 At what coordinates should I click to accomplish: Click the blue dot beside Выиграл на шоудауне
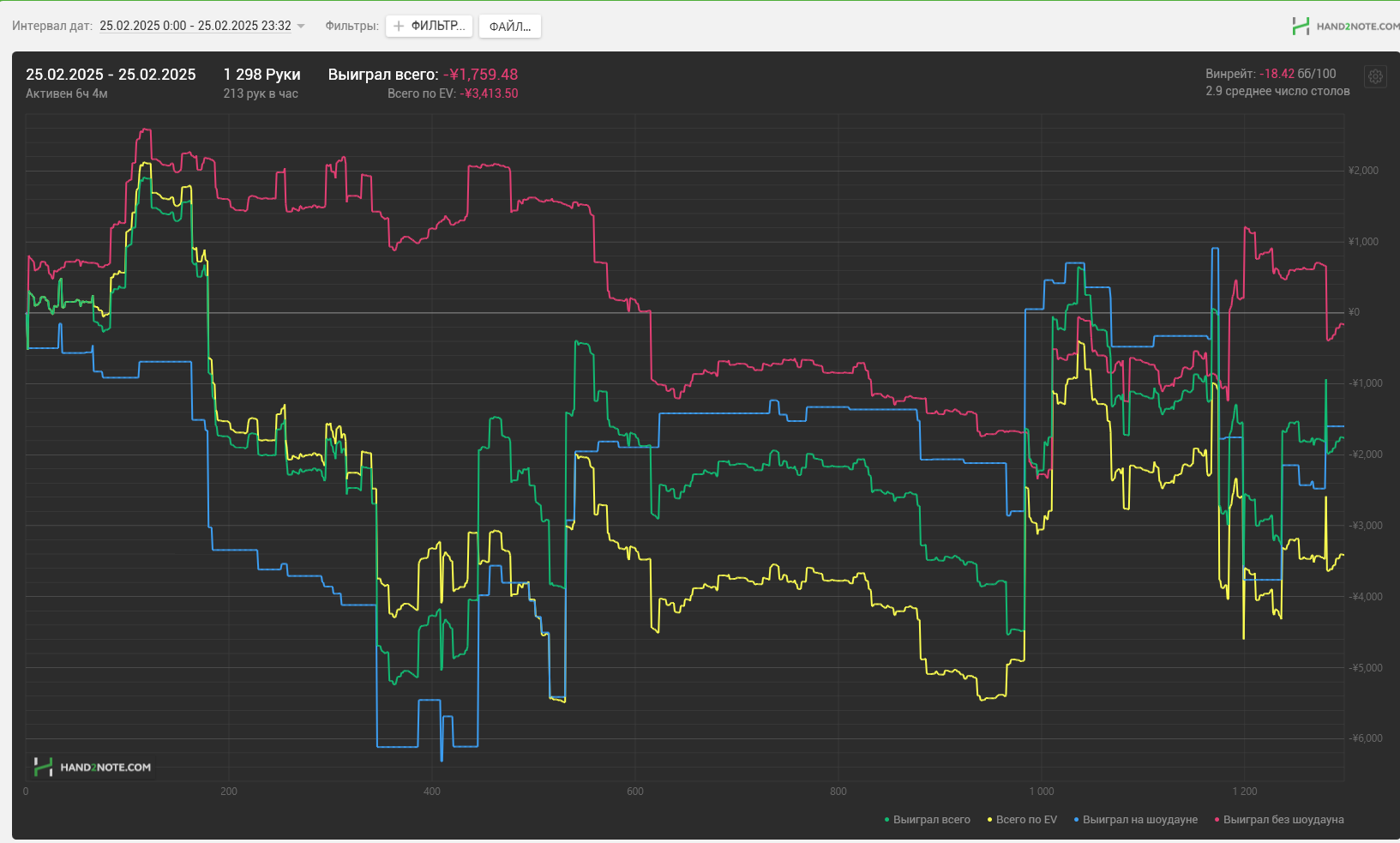1076,821
